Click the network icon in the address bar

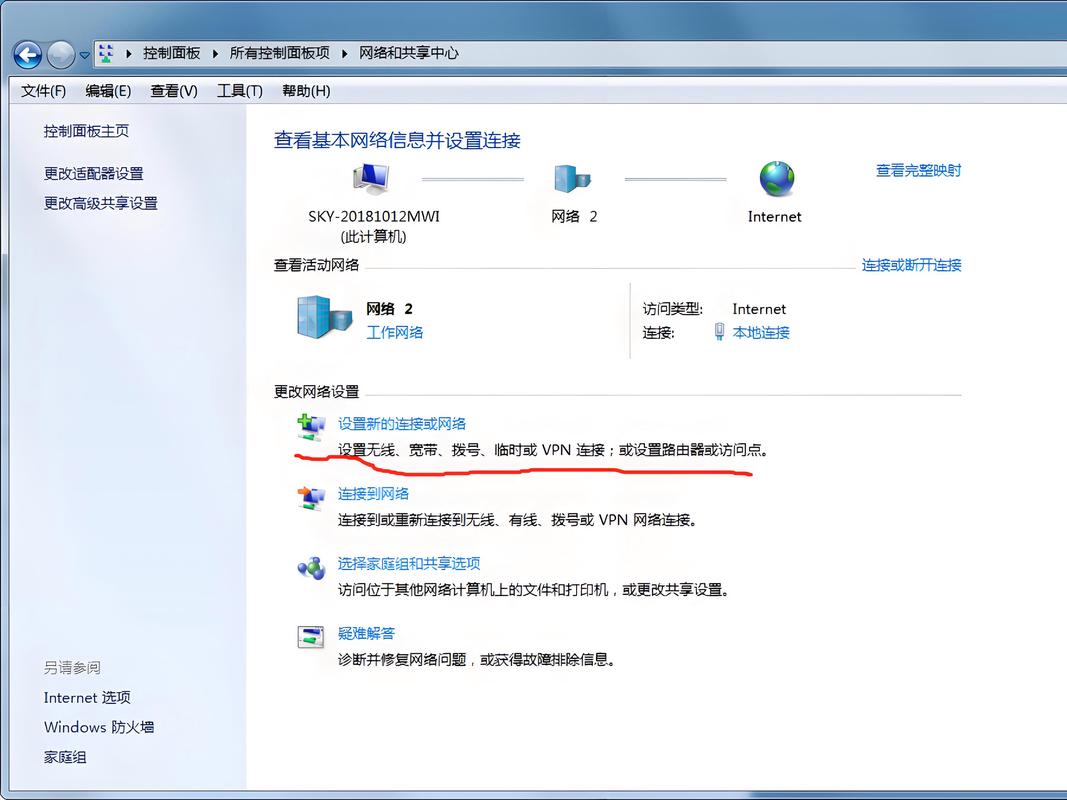[x=107, y=54]
